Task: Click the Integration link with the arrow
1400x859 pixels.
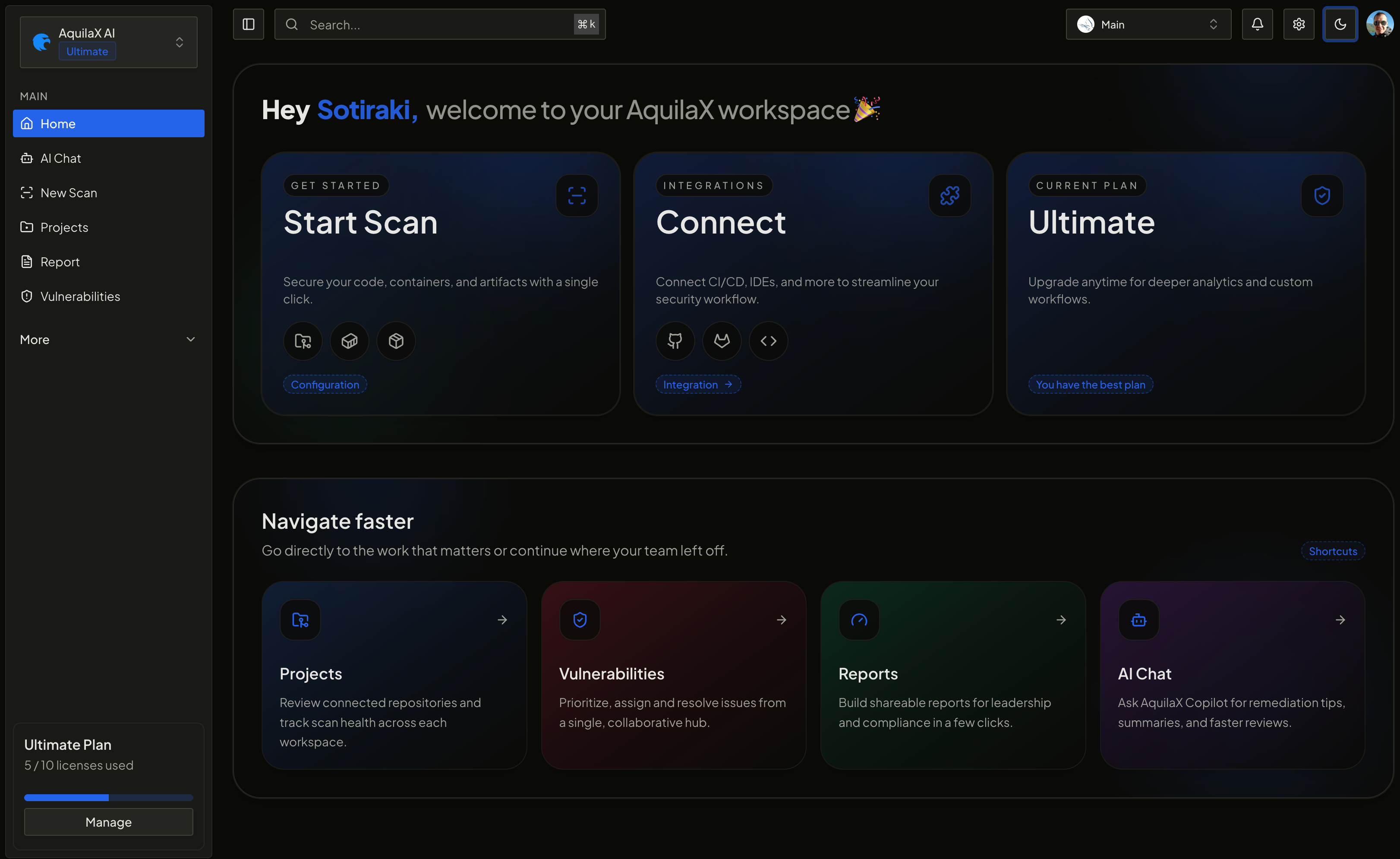Action: [698, 385]
